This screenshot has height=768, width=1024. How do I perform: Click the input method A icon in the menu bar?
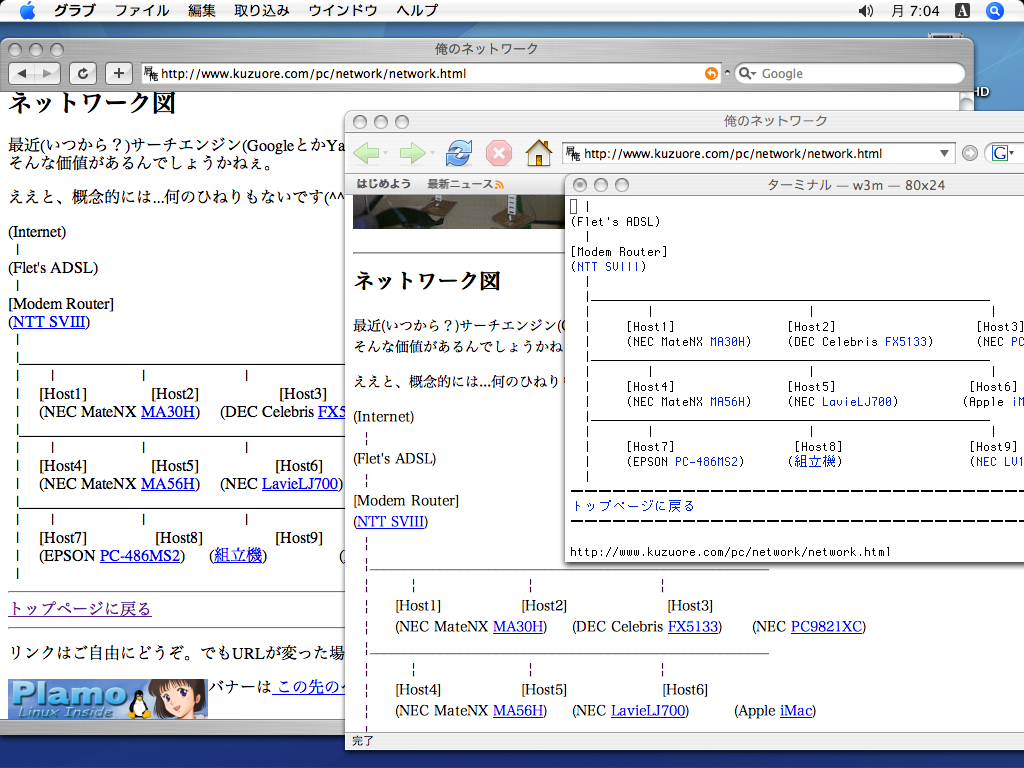pyautogui.click(x=962, y=10)
